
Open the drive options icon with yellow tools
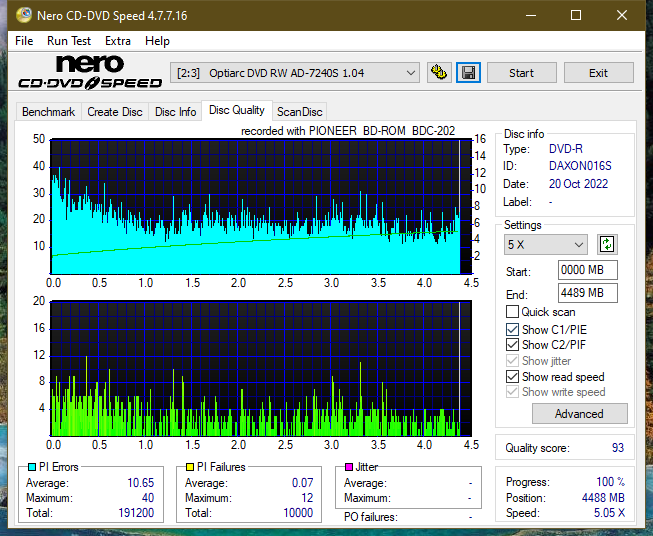tap(439, 73)
